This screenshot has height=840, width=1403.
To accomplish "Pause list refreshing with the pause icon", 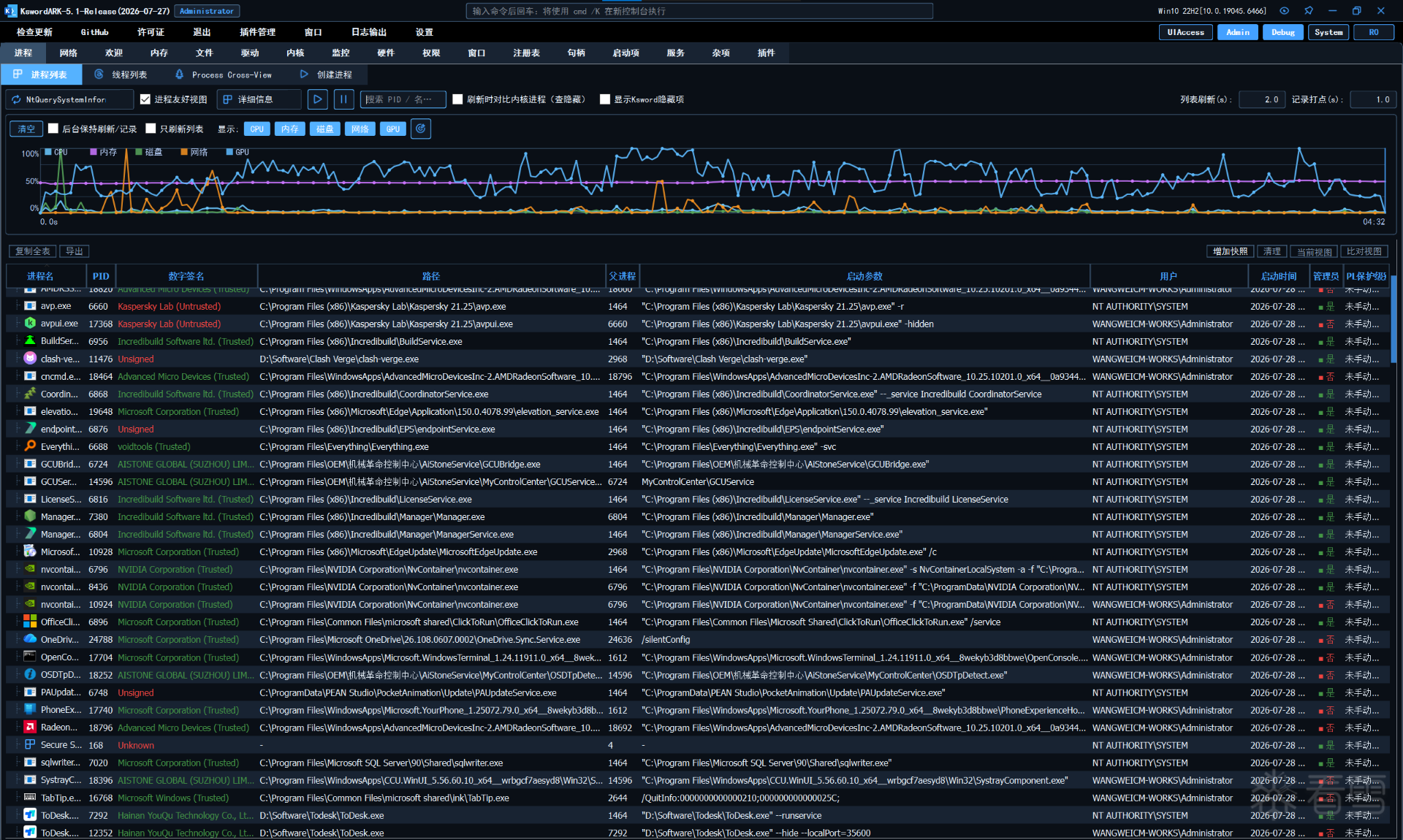I will coord(343,99).
